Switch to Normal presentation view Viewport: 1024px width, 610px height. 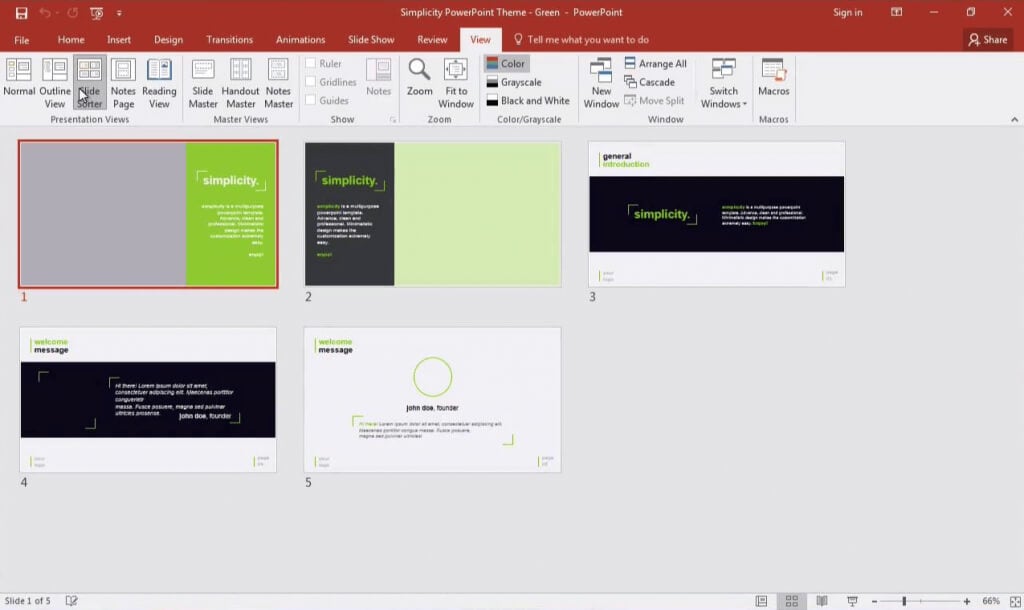19,80
